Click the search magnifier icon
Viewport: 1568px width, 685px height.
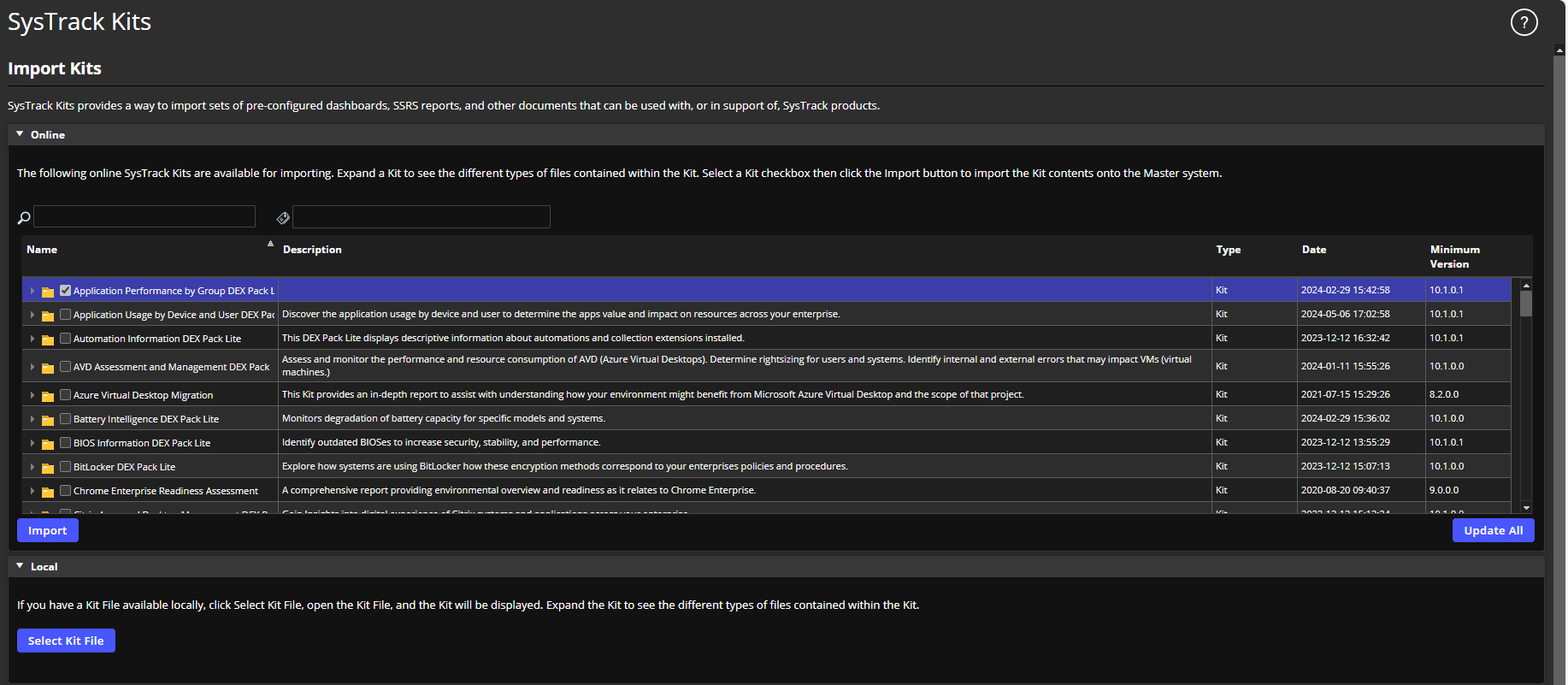24,218
